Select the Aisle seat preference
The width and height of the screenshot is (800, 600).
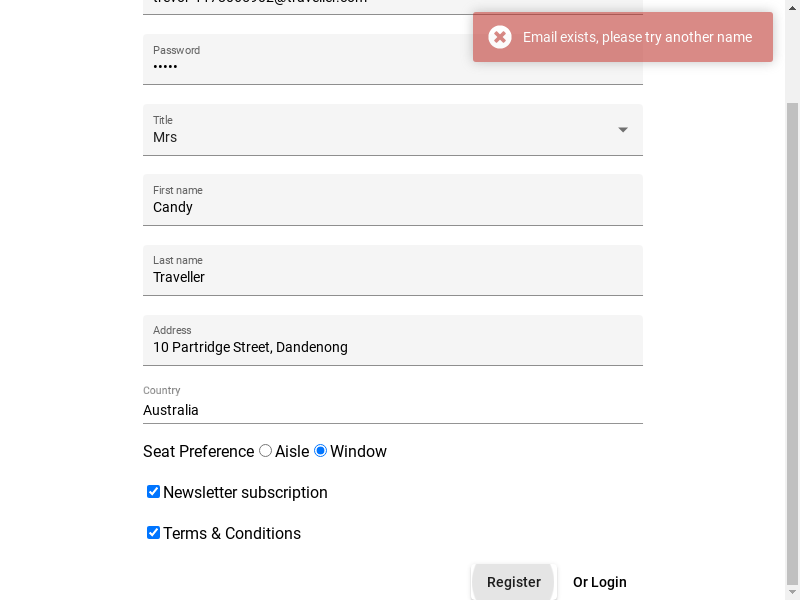pyautogui.click(x=265, y=451)
